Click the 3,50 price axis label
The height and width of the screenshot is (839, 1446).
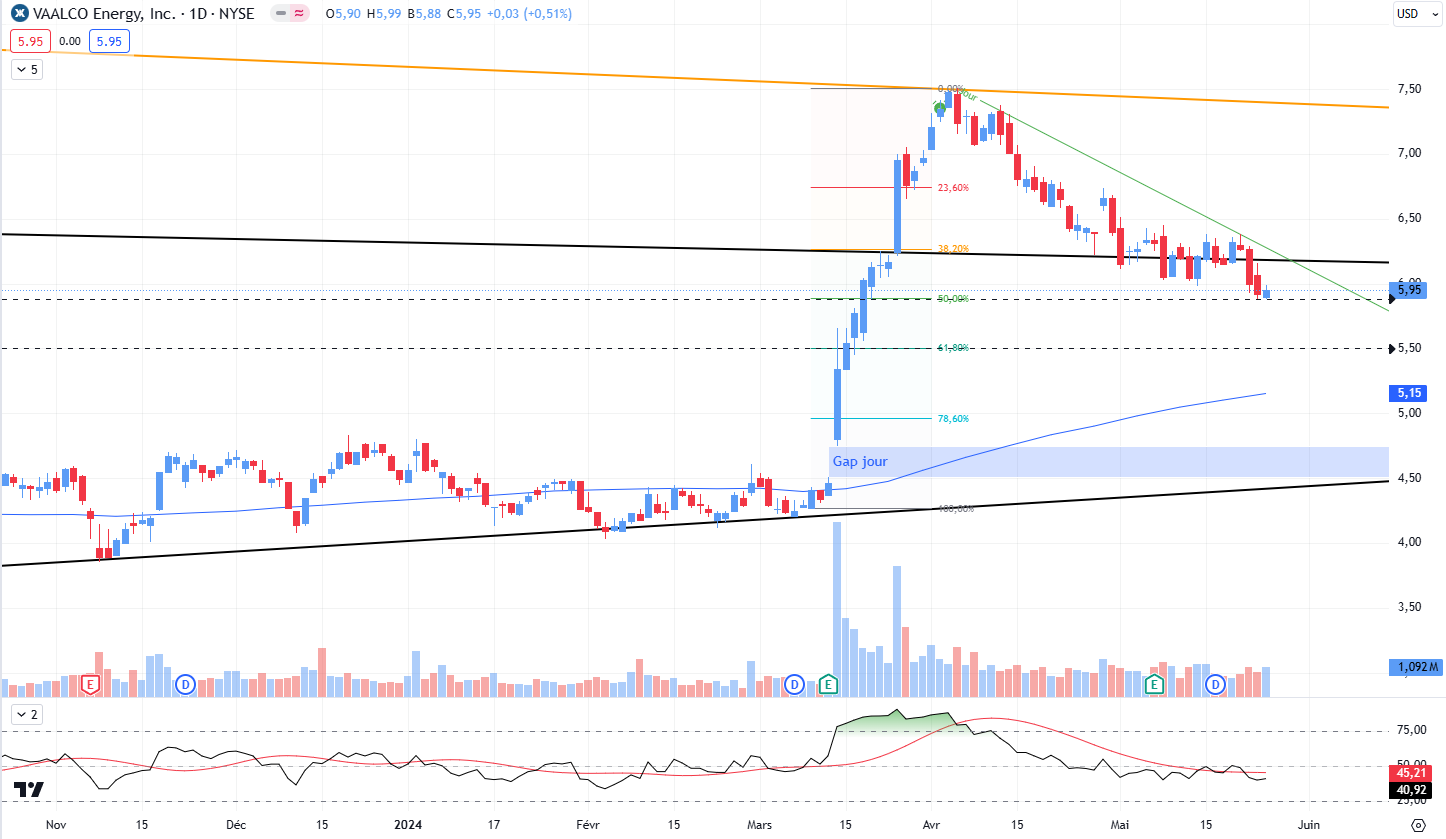click(x=1409, y=607)
